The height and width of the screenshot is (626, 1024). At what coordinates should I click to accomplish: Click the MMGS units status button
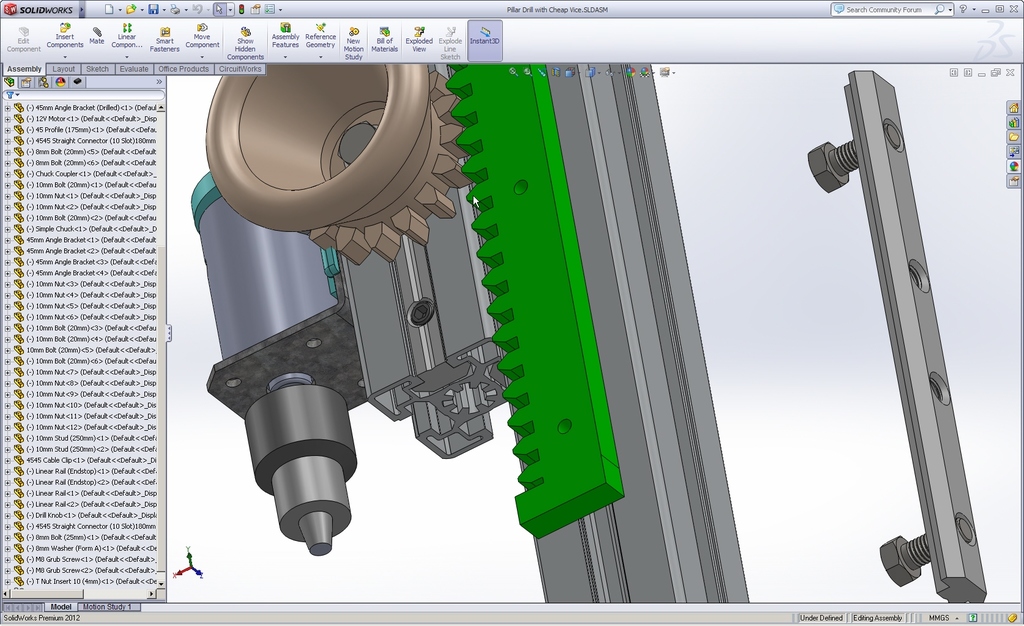point(938,618)
